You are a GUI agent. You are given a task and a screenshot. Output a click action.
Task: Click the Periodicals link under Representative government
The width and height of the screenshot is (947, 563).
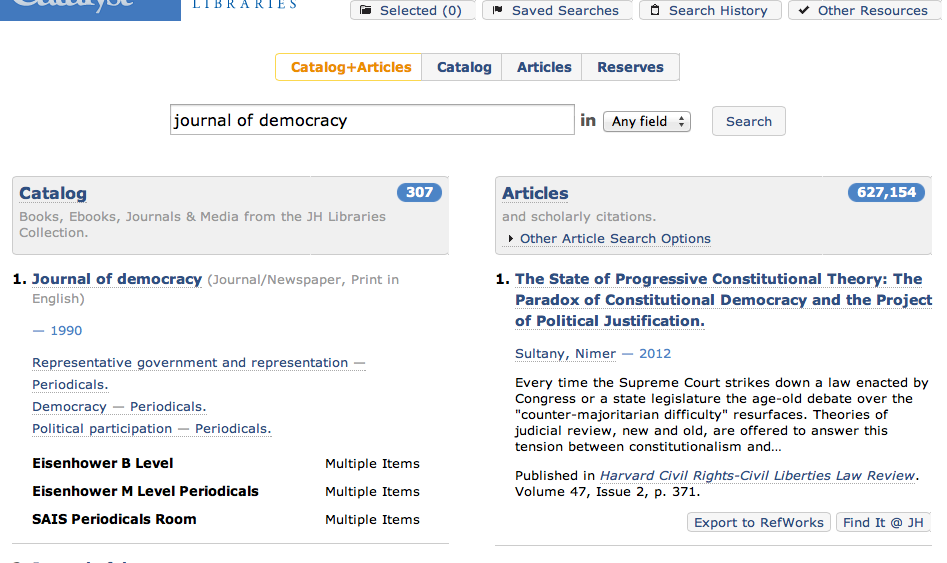[x=70, y=385]
